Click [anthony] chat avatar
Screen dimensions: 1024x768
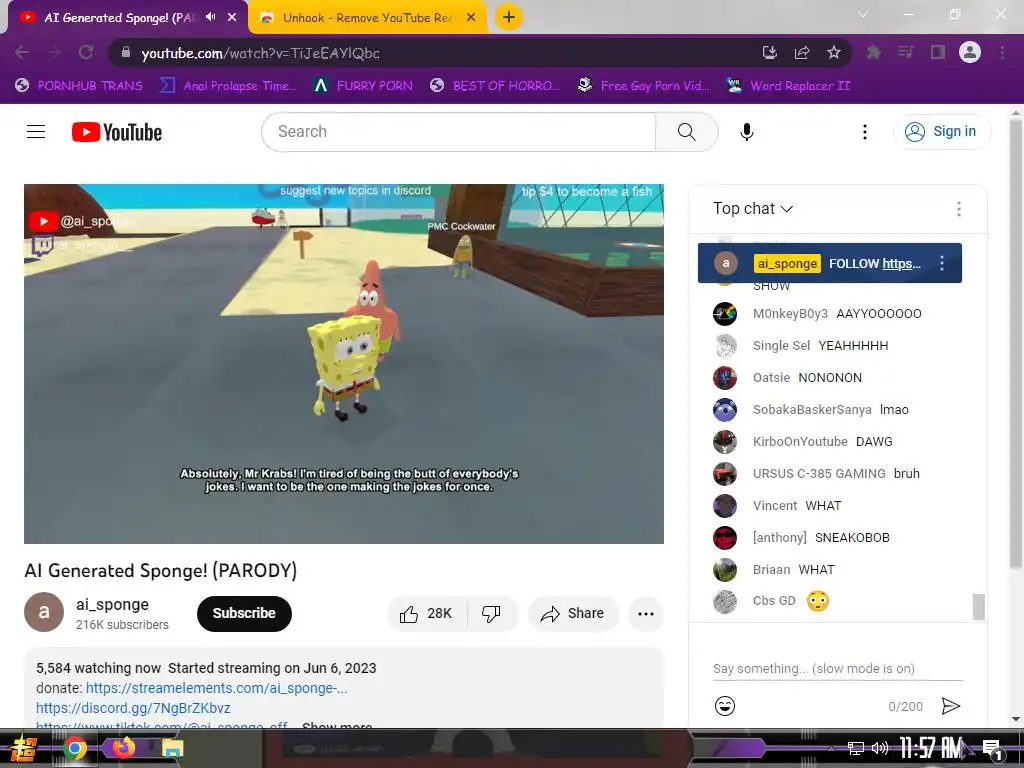(725, 537)
